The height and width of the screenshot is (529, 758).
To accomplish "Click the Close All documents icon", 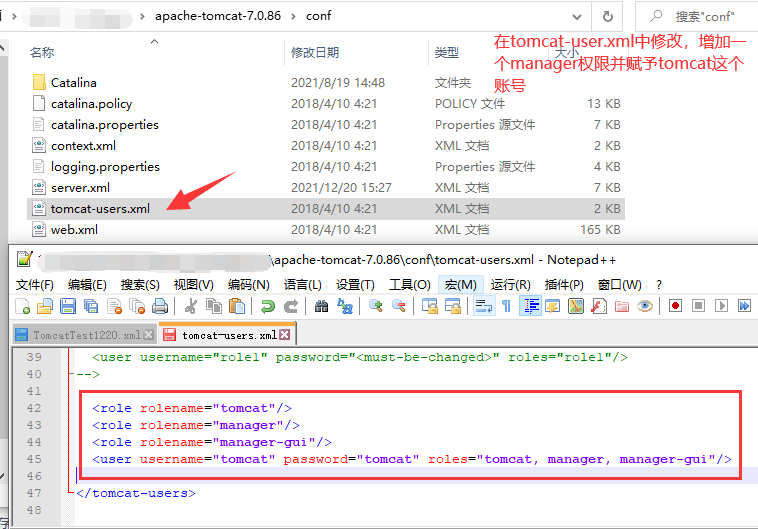I will click(137, 306).
